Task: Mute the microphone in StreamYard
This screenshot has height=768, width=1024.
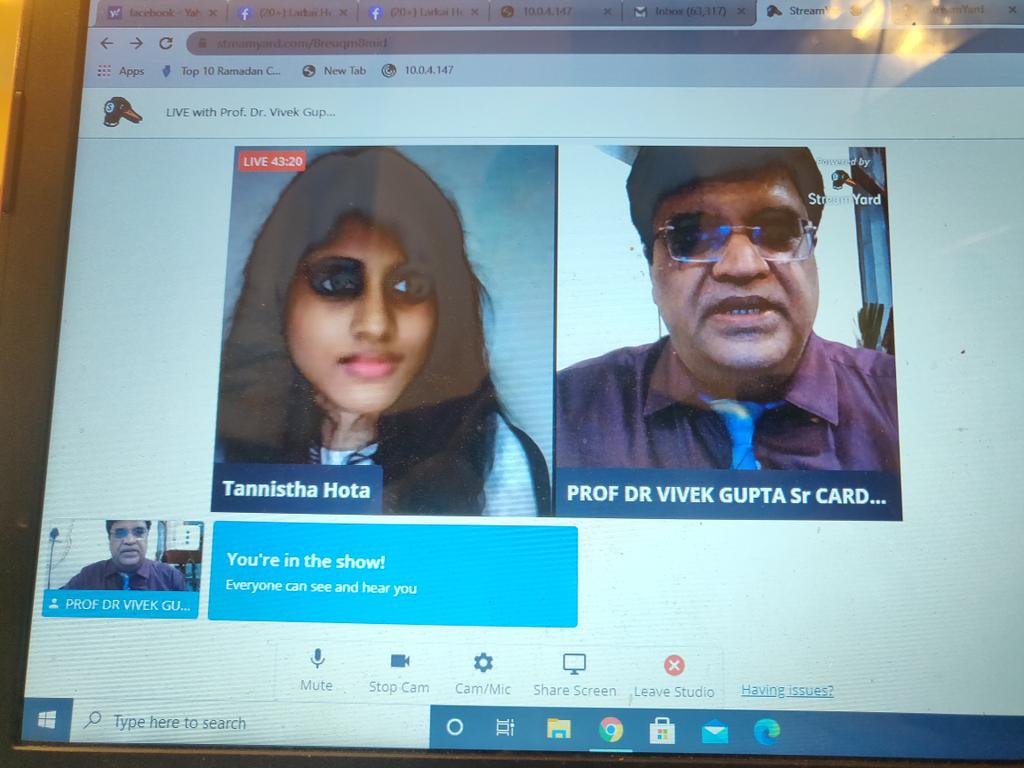Action: (317, 669)
